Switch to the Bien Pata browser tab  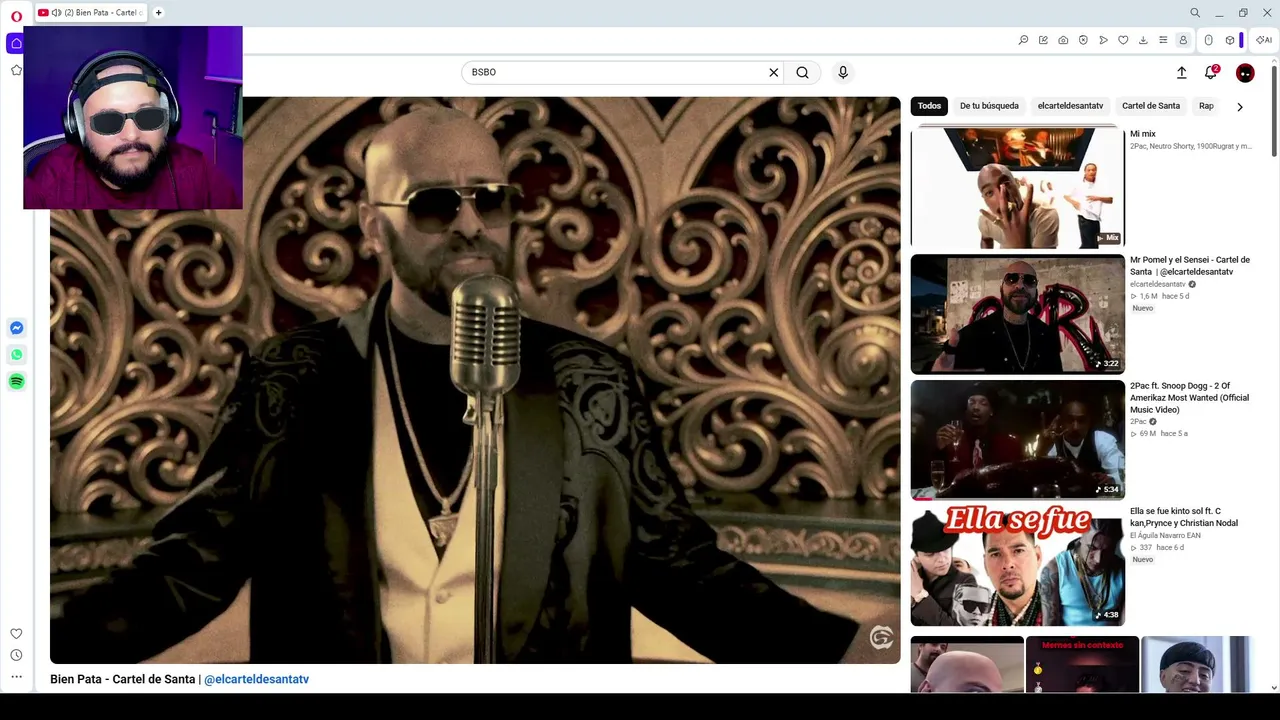[92, 13]
